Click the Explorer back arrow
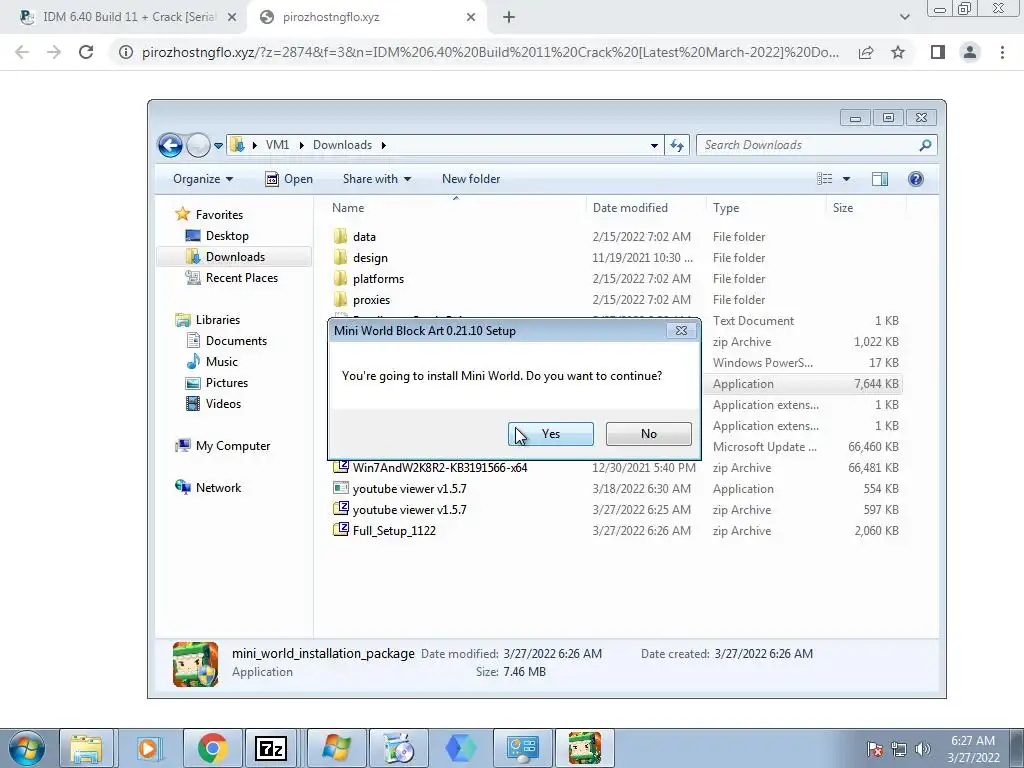The height and width of the screenshot is (768, 1024). 170,145
